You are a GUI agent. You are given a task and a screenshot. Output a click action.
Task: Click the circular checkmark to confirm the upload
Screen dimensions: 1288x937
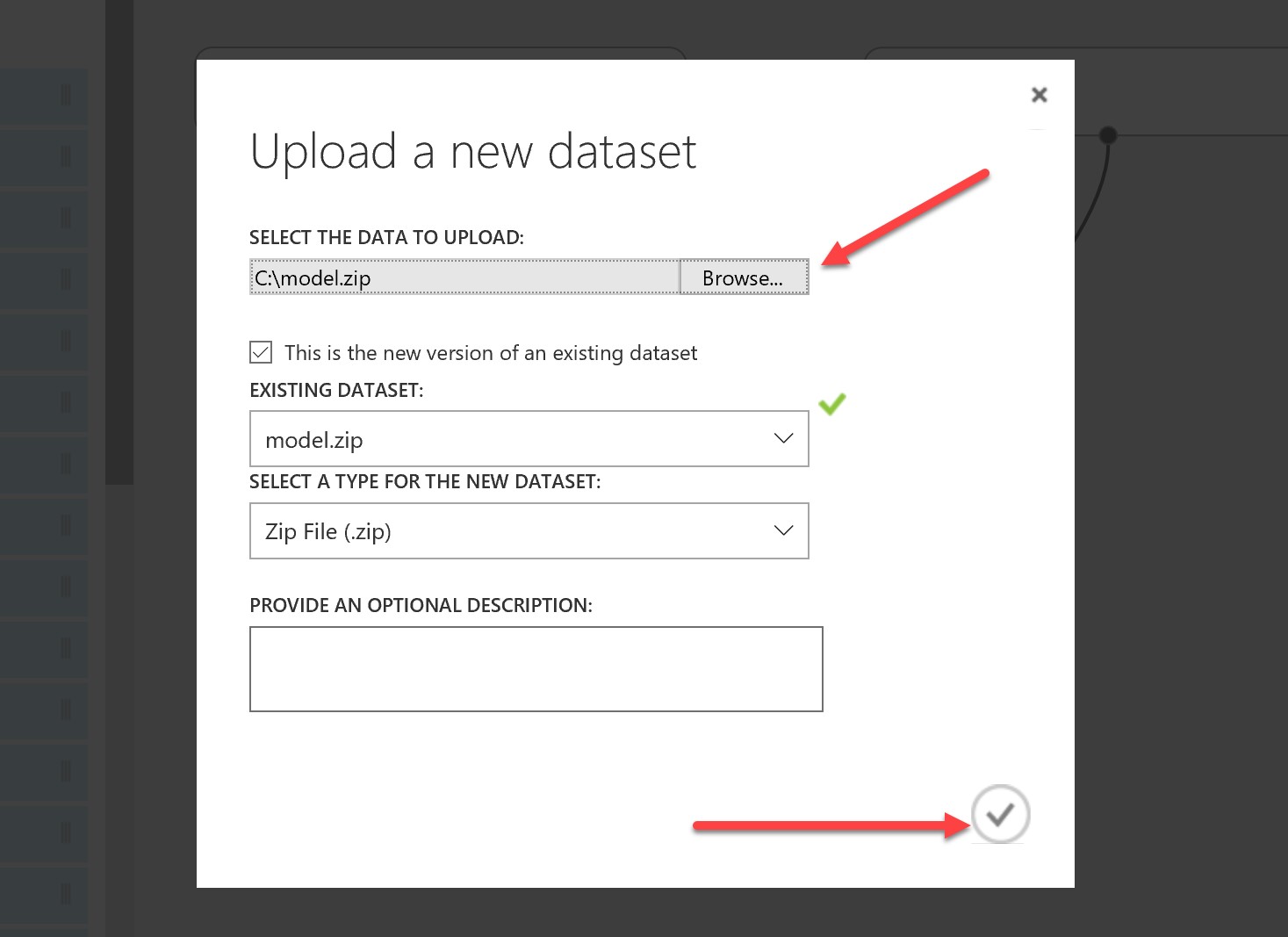pos(999,815)
